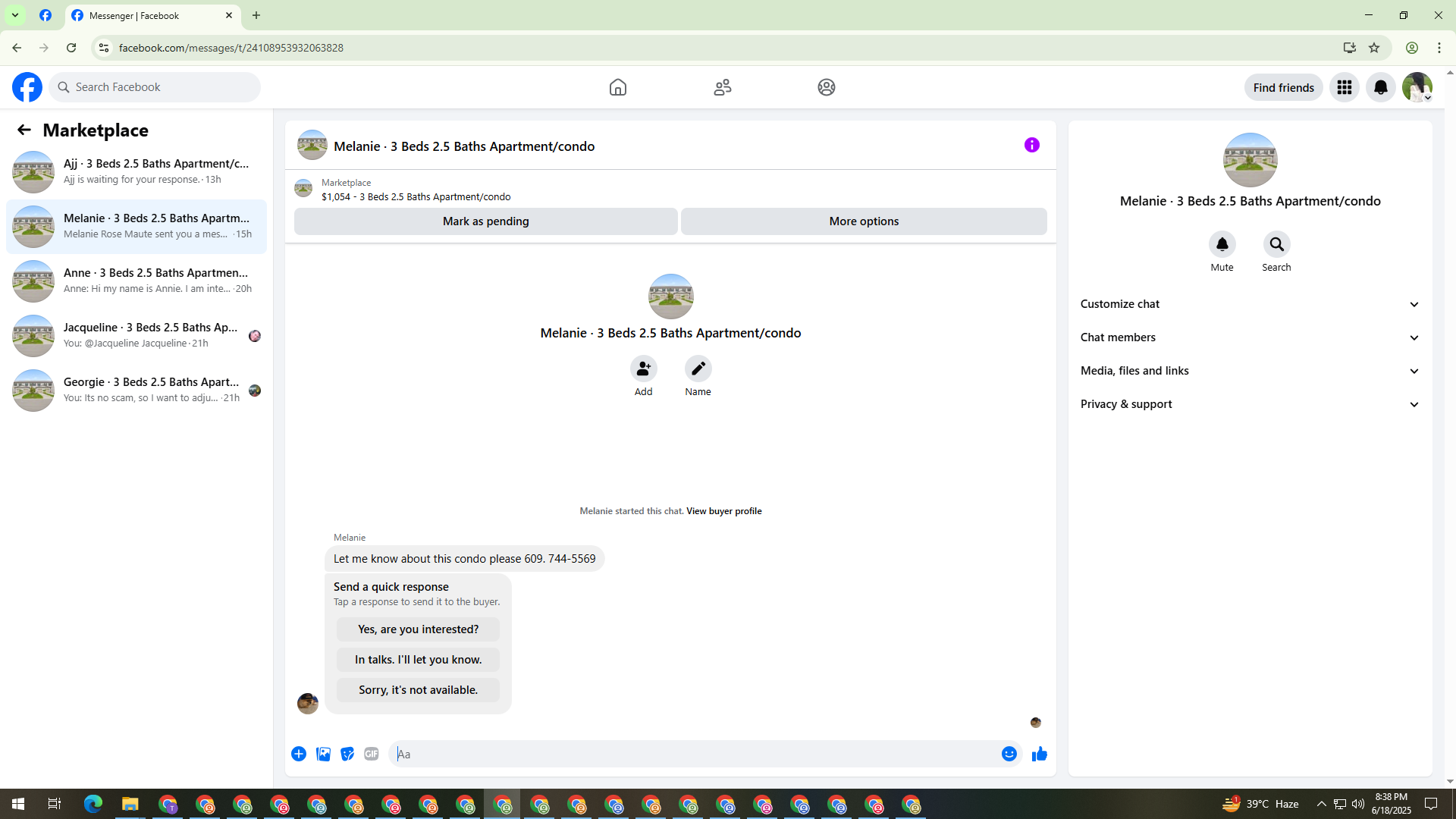The image size is (1456, 819).
Task: Send quick reply 'Sorry, it's not available.'
Action: coord(419,690)
